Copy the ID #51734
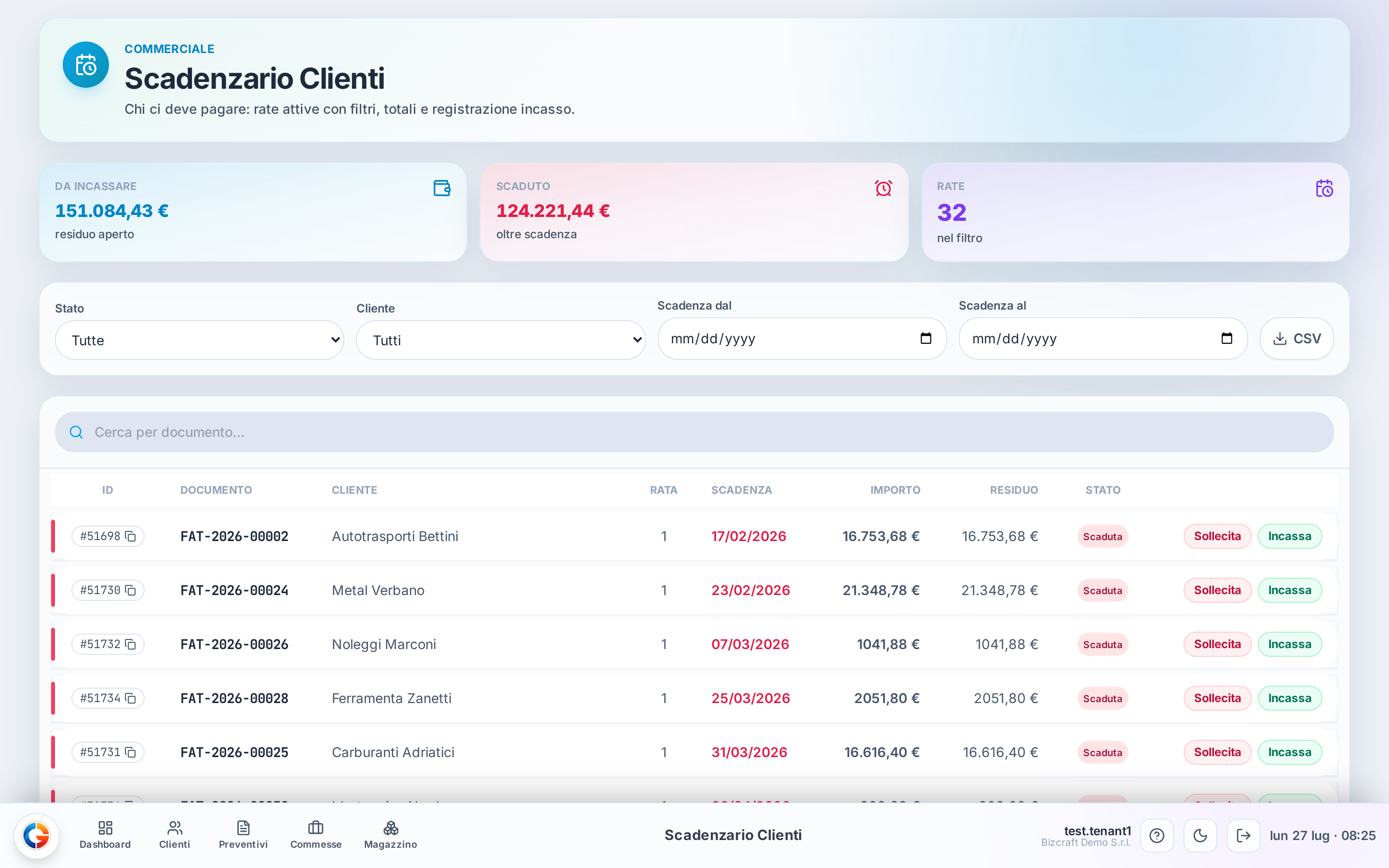The height and width of the screenshot is (868, 1389). [x=131, y=698]
